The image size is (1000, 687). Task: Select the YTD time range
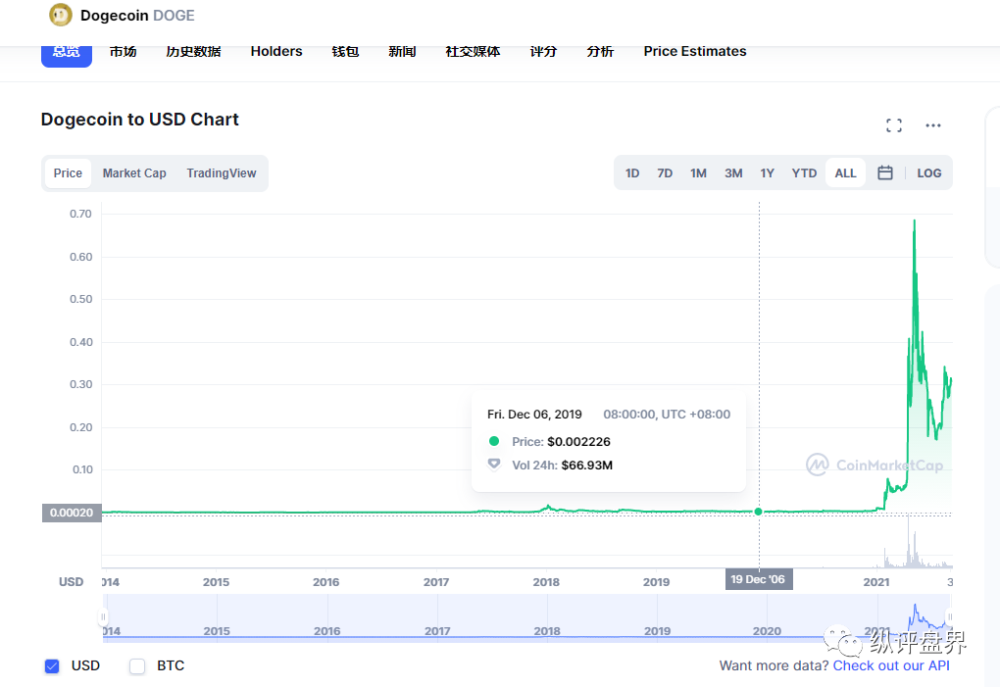[x=804, y=173]
